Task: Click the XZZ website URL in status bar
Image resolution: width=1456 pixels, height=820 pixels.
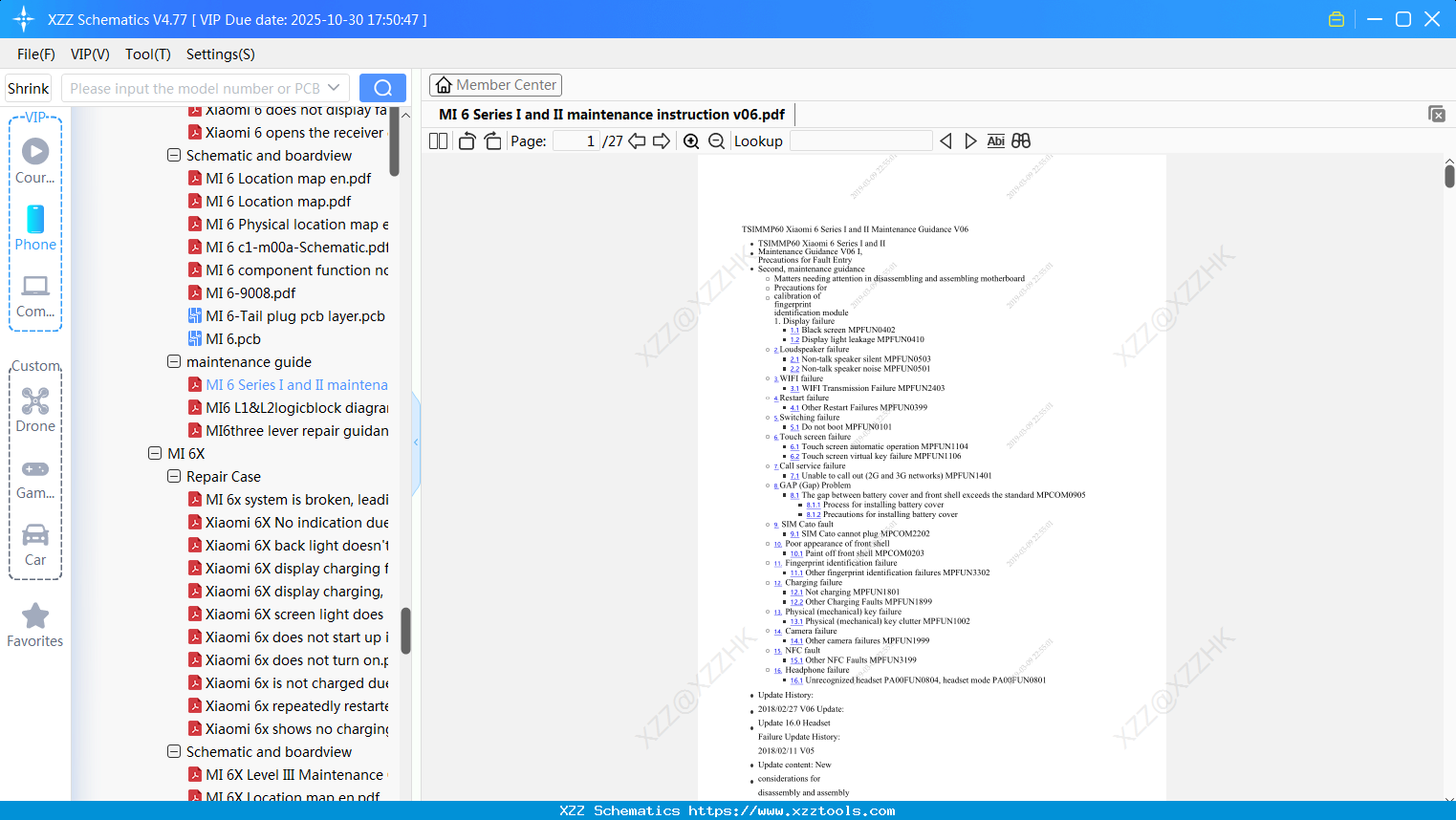Action: click(x=792, y=810)
